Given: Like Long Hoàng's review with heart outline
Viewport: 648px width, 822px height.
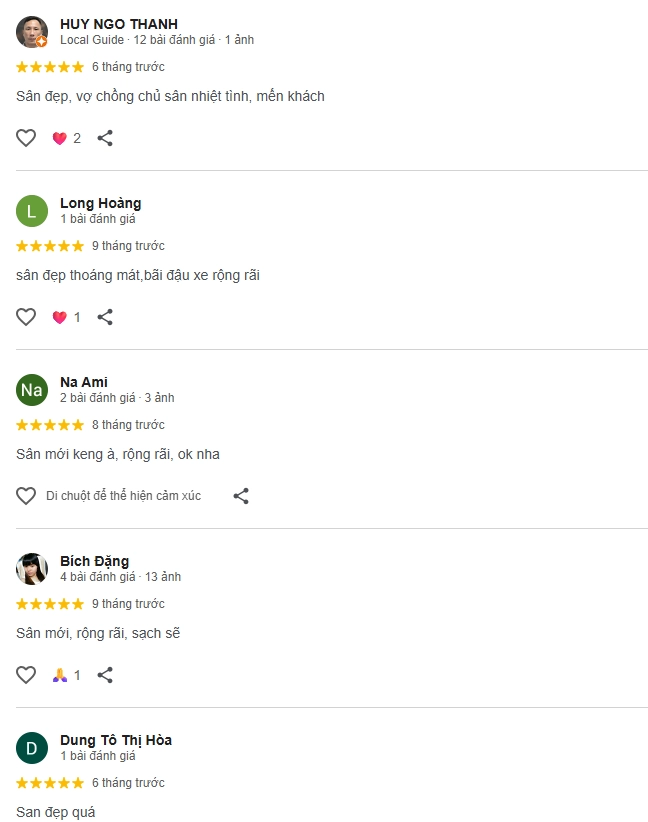Looking at the screenshot, I should (x=26, y=317).
